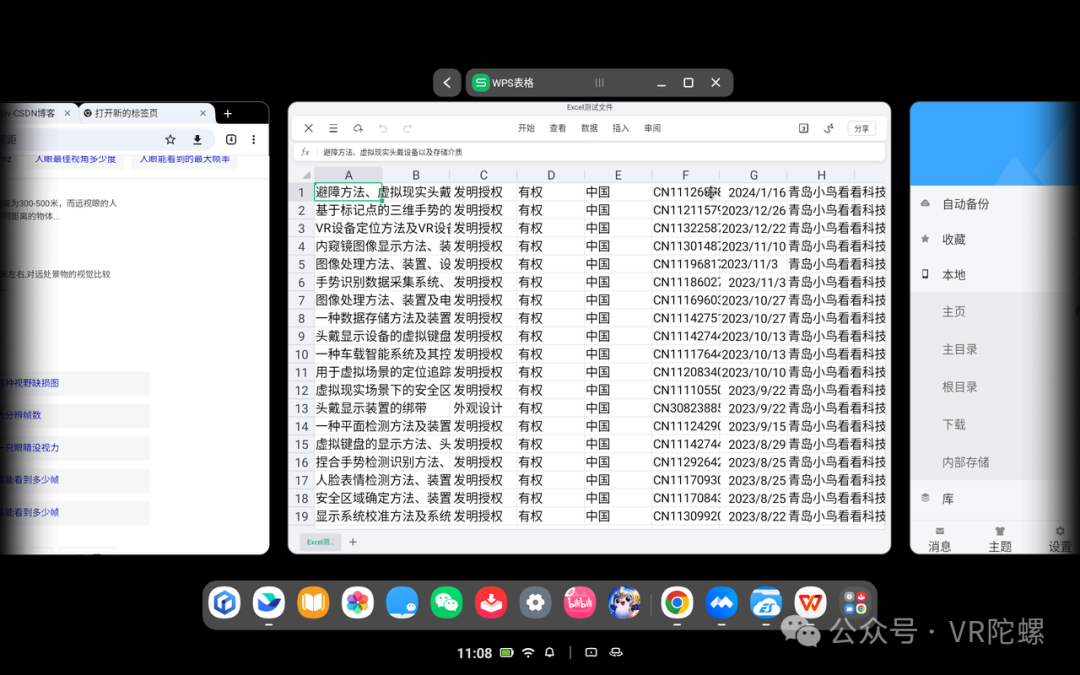
Task: Click cell 2023/9/15 in row 14
Action: click(x=754, y=426)
